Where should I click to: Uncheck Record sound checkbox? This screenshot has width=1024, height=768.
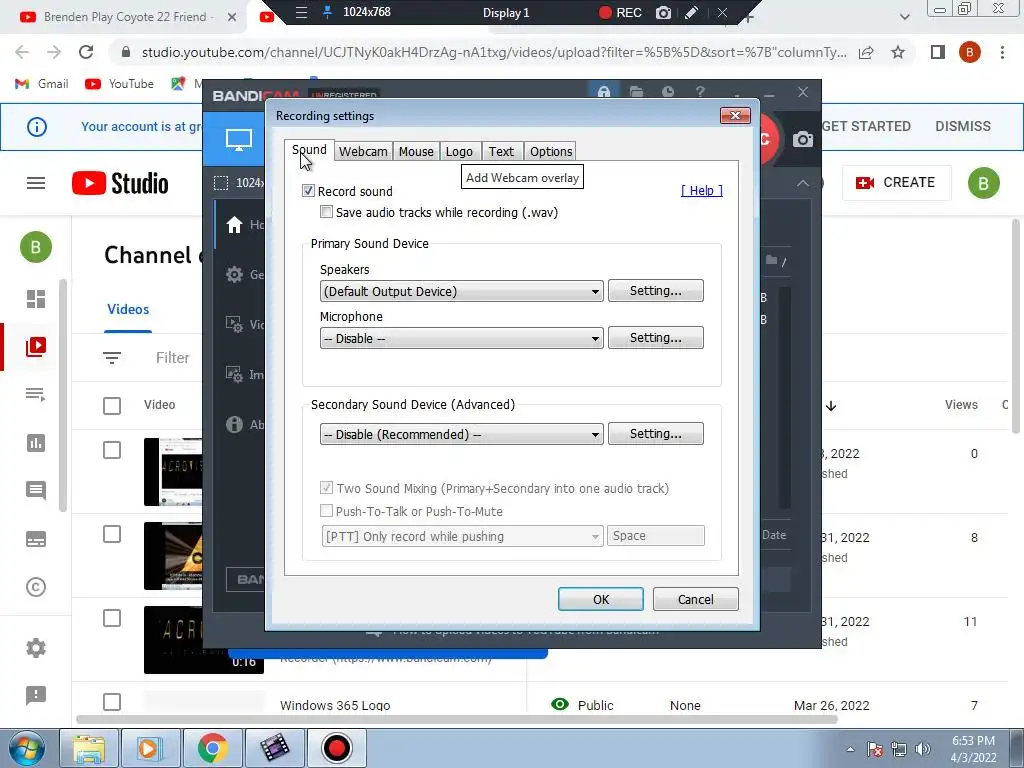point(308,191)
